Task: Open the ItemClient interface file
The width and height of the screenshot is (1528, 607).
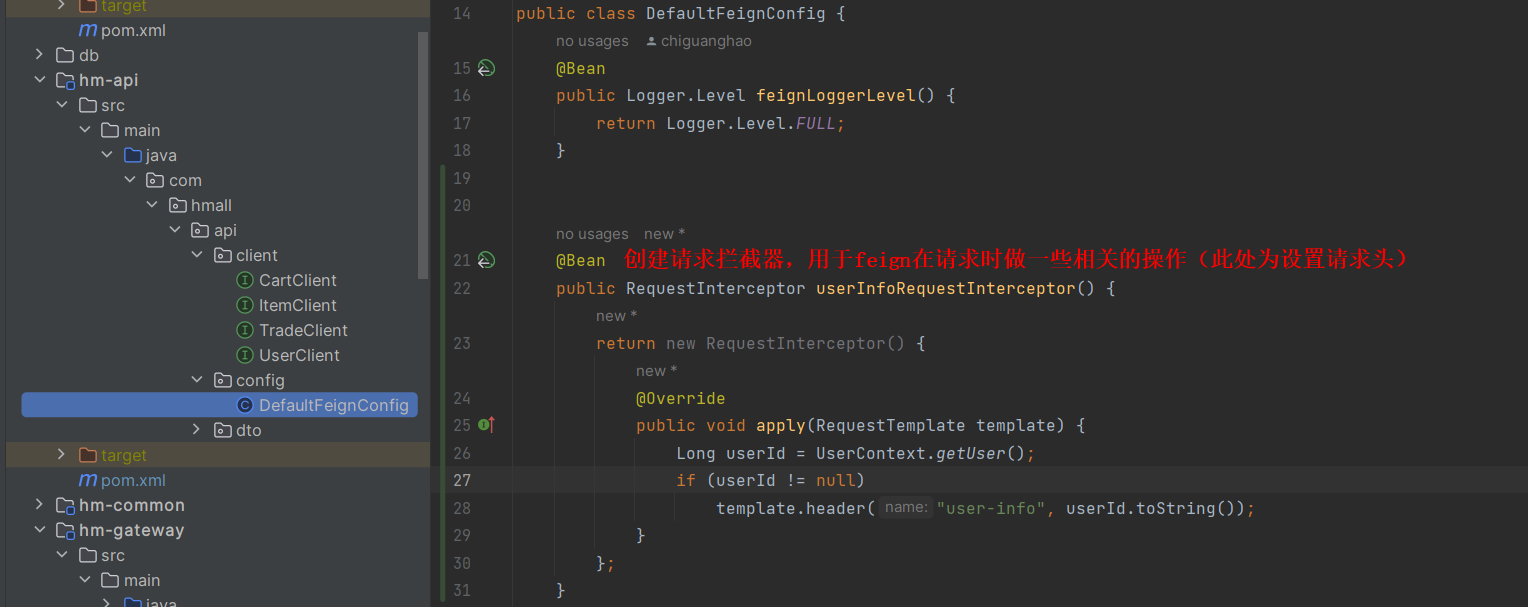Action: [297, 305]
